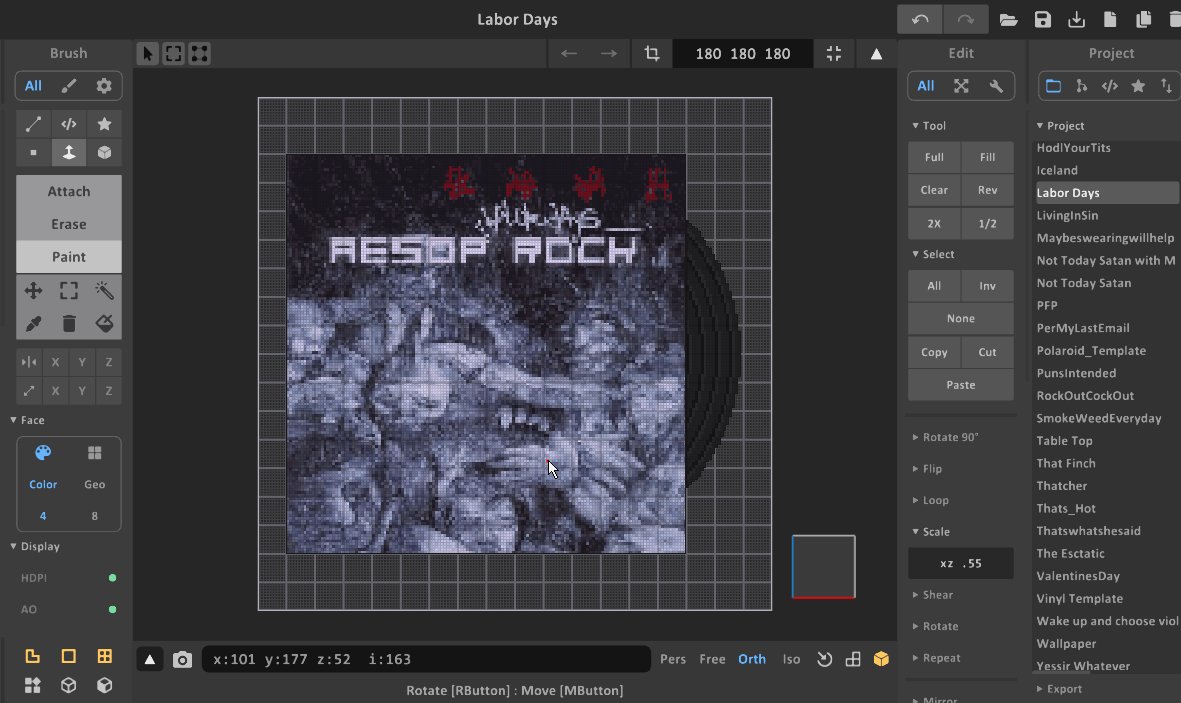The image size is (1181, 703).
Task: Switch to the Free camera mode
Action: [712, 659]
